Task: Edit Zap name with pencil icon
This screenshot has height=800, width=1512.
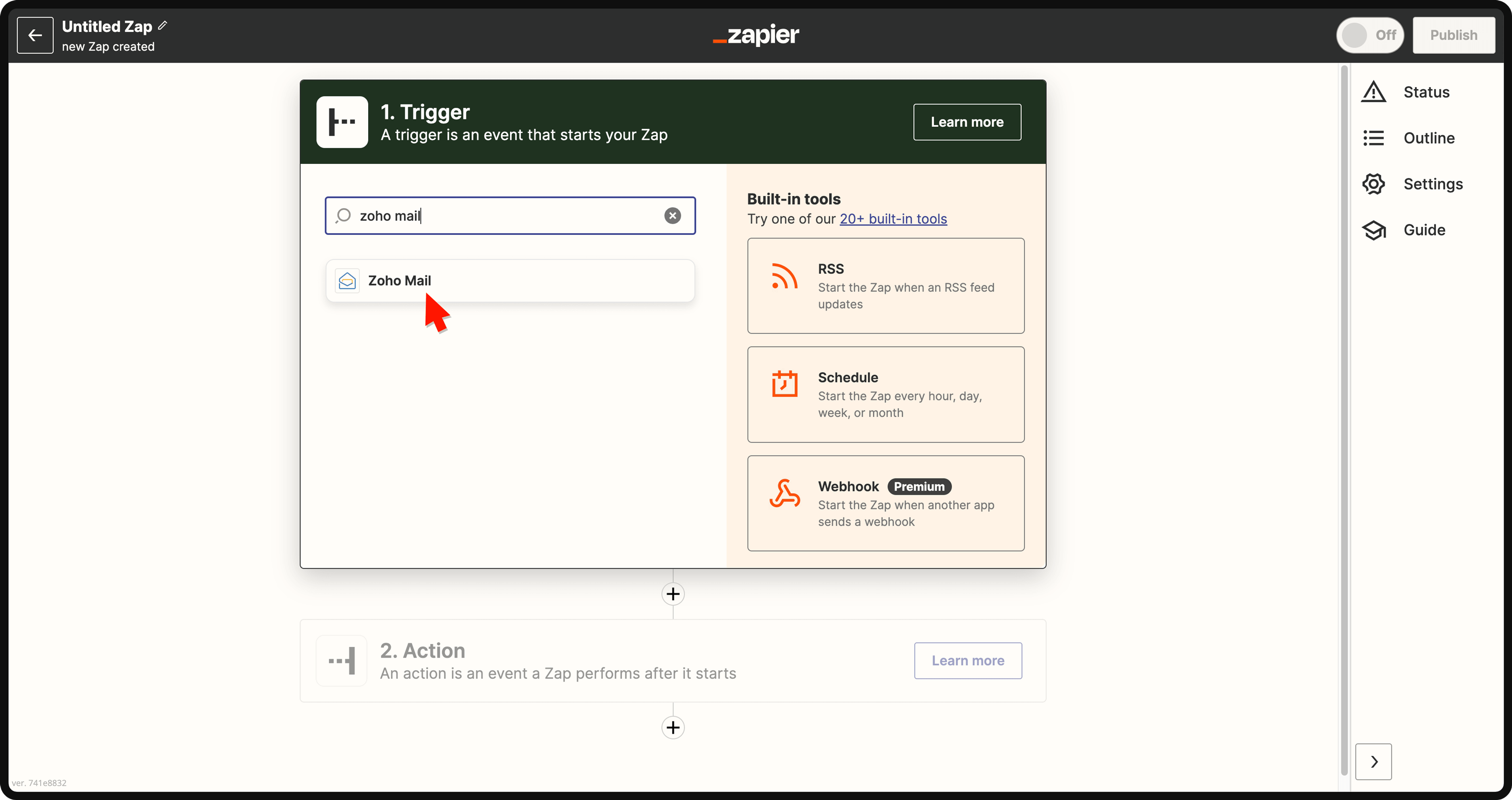Action: coord(163,25)
